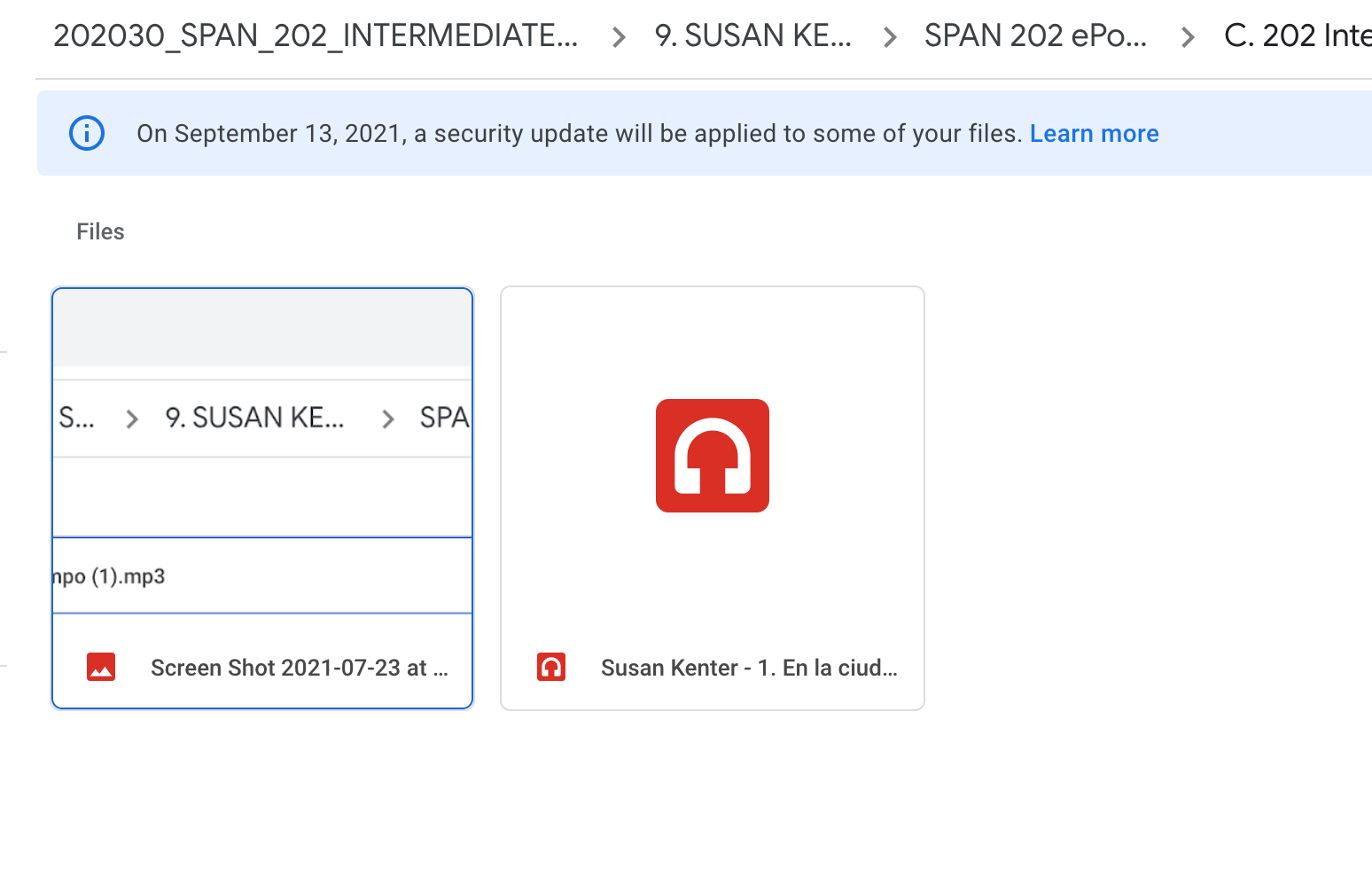Click chevron after 202030_SPAN_202_INTERMEDIATE breadcrumb

(619, 37)
